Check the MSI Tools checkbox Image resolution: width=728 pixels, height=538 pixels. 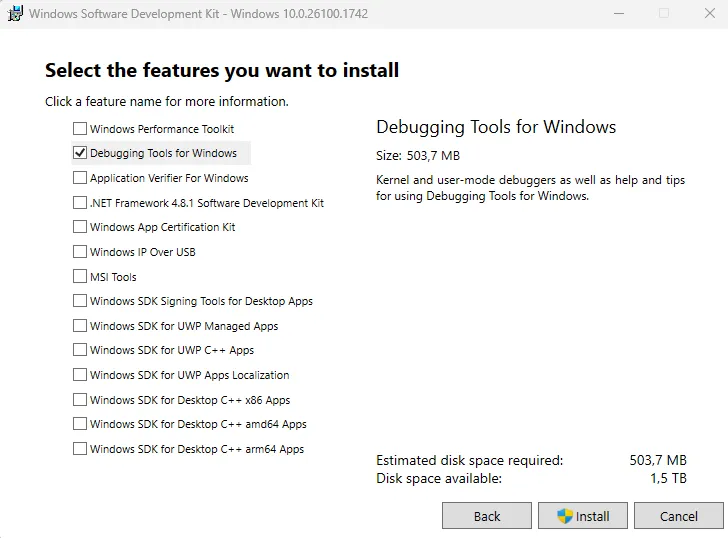tap(80, 277)
